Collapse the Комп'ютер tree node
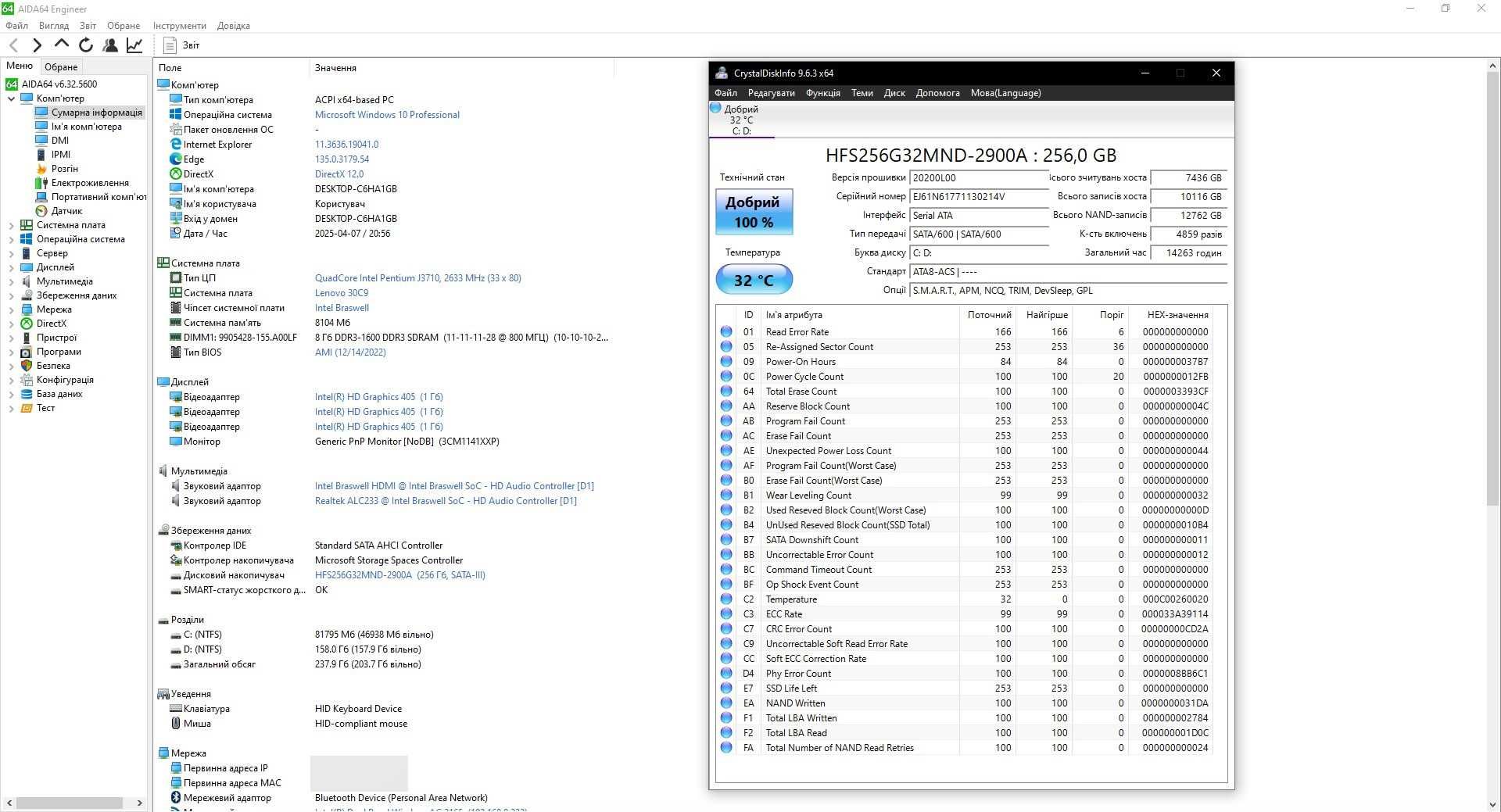 [x=11, y=98]
